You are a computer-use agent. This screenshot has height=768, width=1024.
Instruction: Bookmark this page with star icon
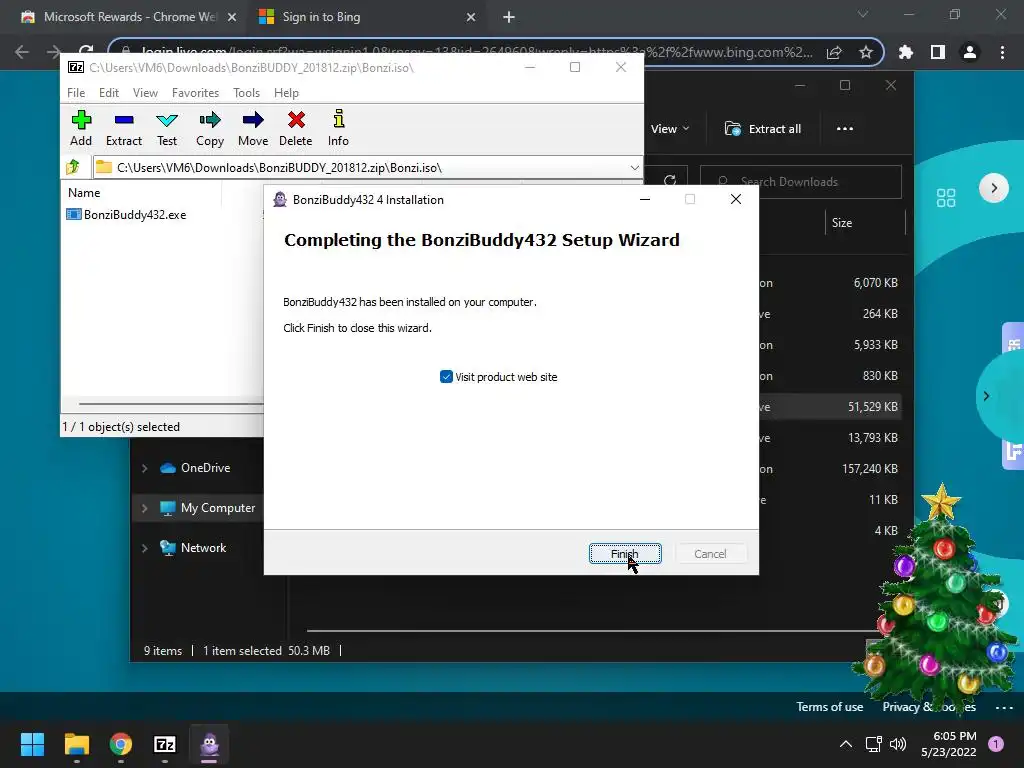pyautogui.click(x=866, y=52)
